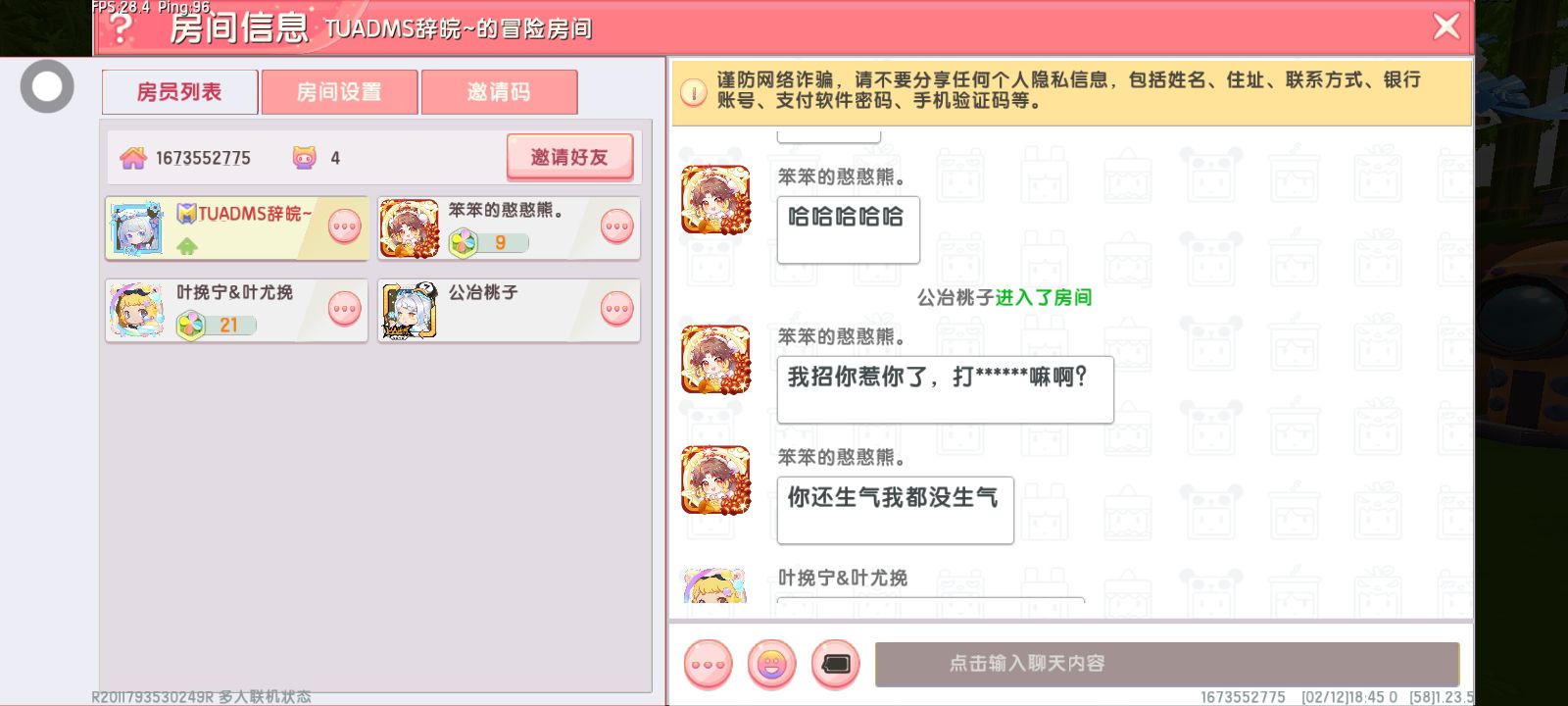Open the emoji smiley picker
This screenshot has height=706, width=1568.
point(771,664)
